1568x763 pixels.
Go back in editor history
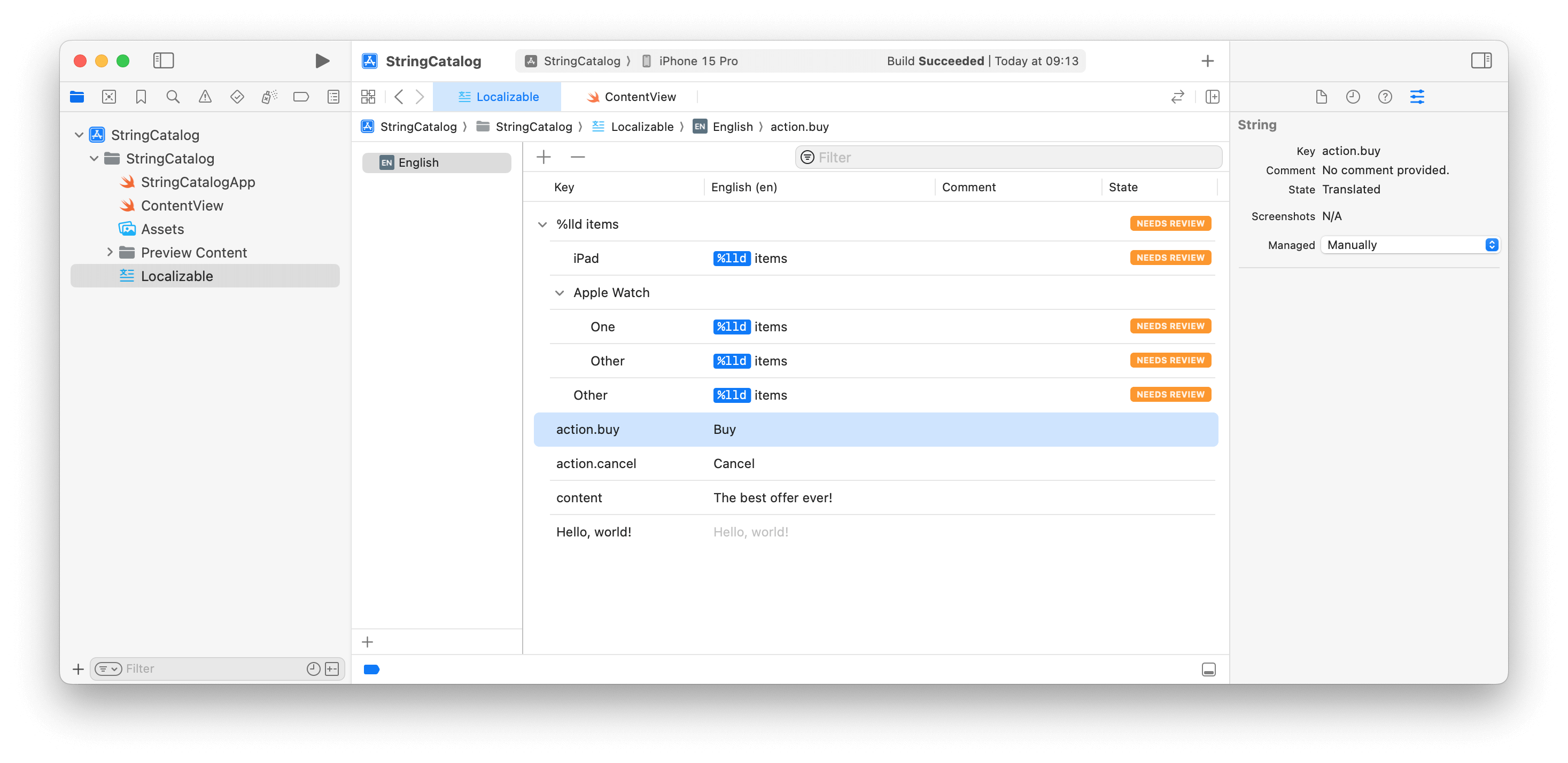399,97
